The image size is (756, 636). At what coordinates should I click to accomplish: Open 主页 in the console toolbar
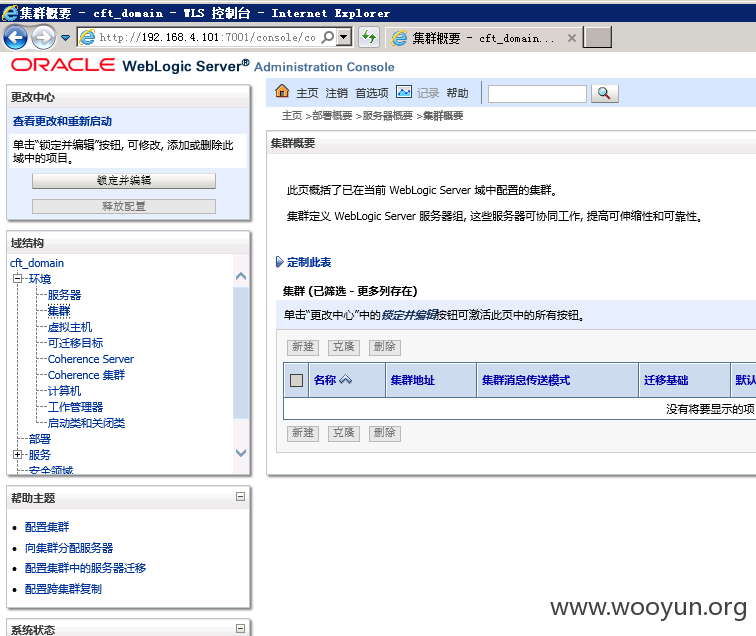307,93
